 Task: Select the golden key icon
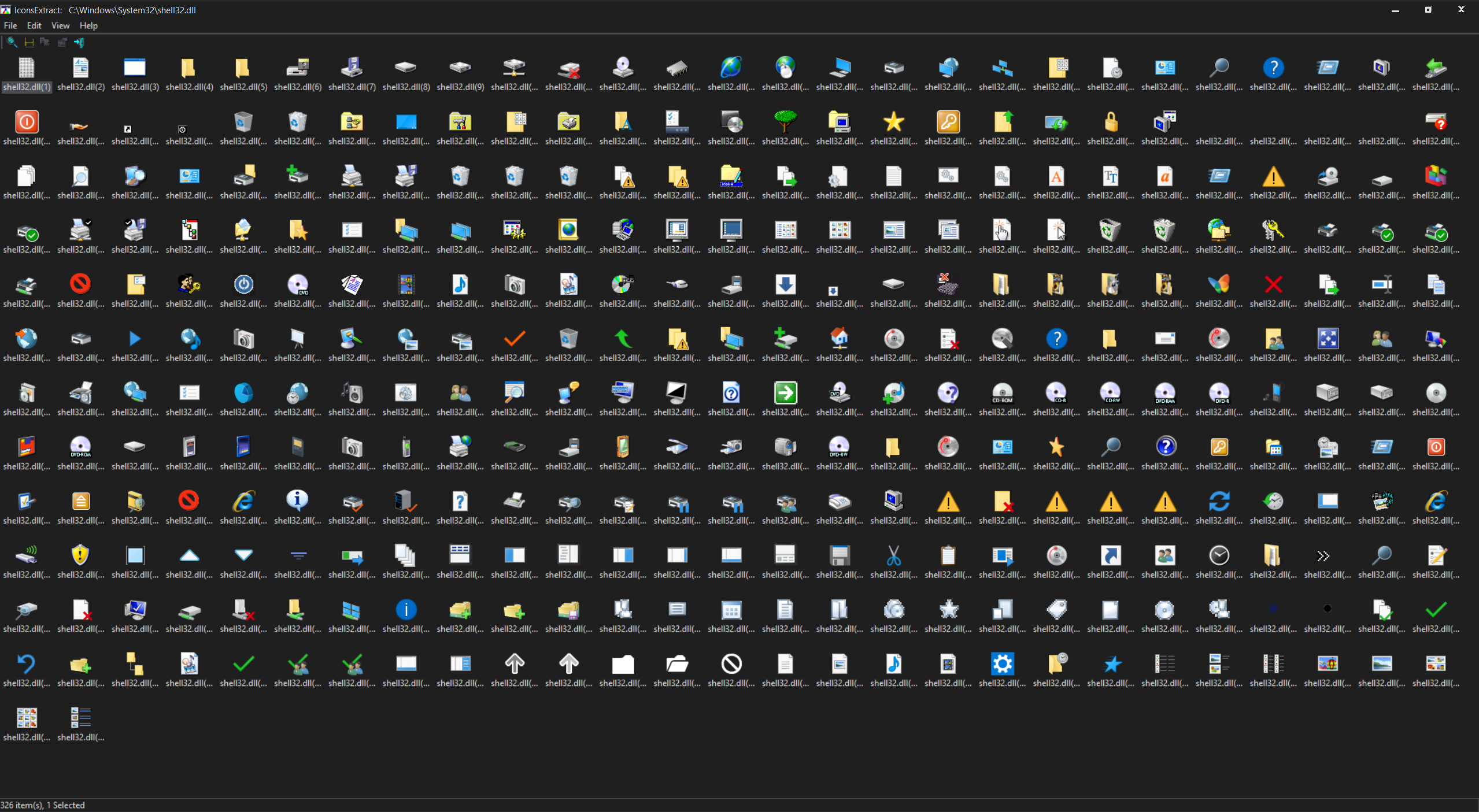(948, 122)
